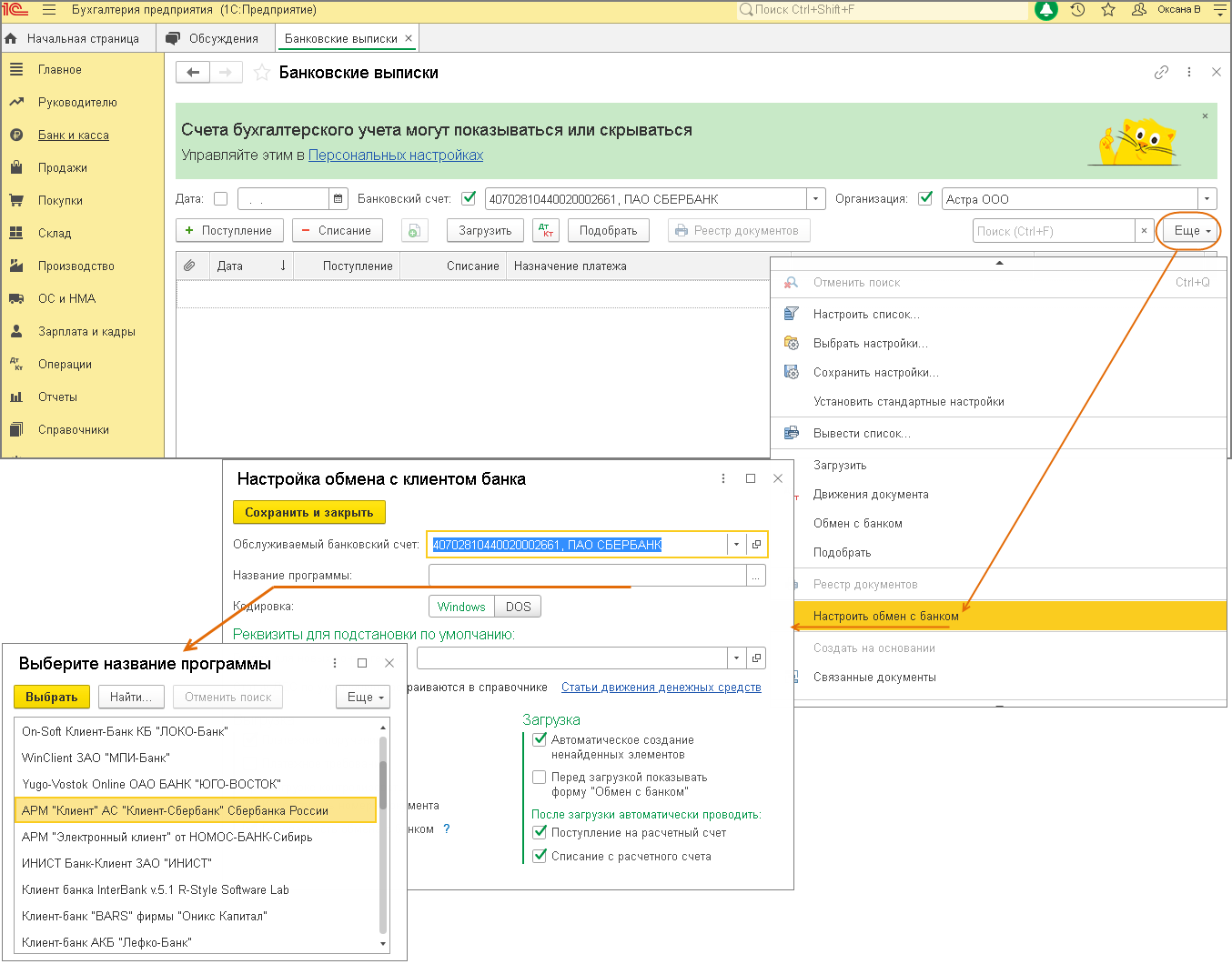Focus the Название программы input field
The image size is (1232, 964).
588,576
